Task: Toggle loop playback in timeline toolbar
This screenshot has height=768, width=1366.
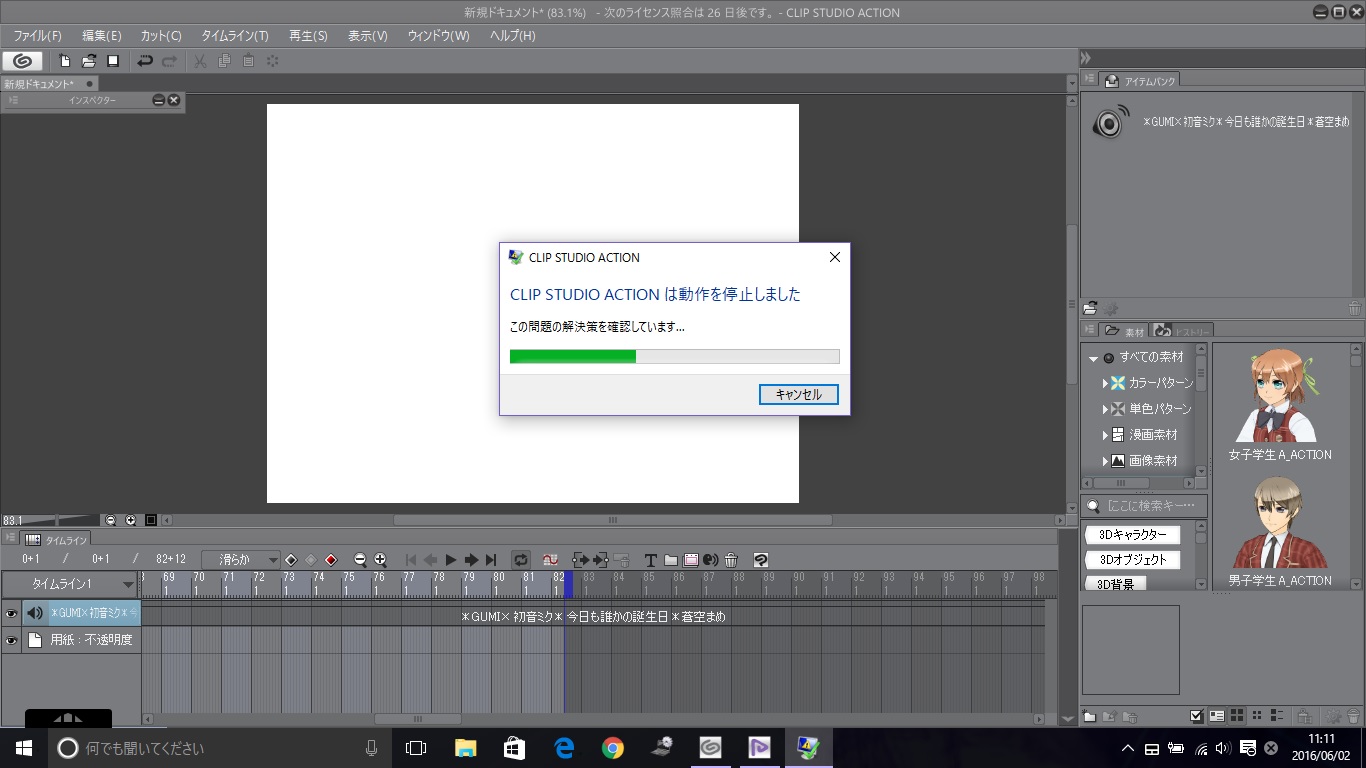Action: [521, 560]
